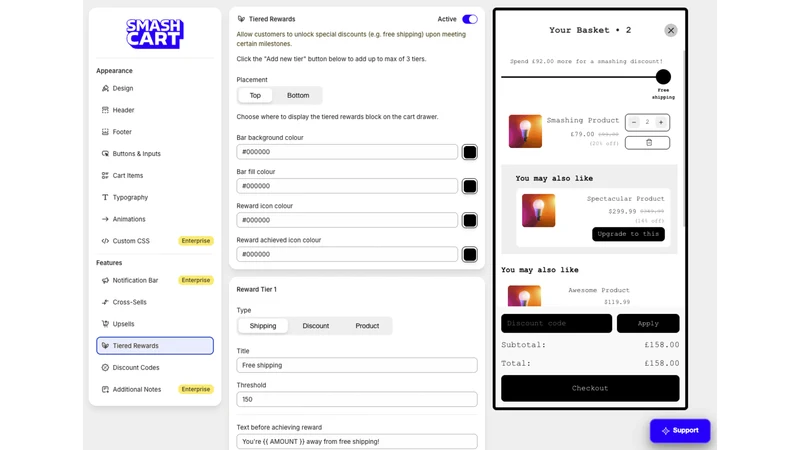The height and width of the screenshot is (450, 800).
Task: Click the Support button
Action: pyautogui.click(x=680, y=431)
